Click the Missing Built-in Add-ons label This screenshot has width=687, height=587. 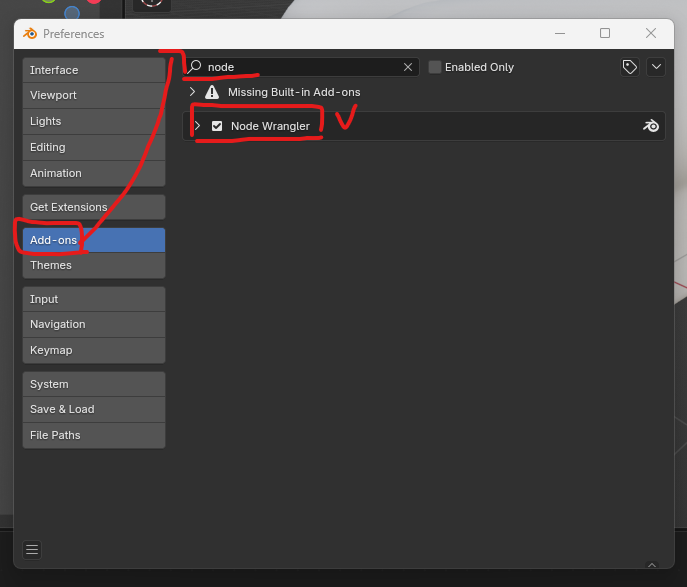point(294,92)
